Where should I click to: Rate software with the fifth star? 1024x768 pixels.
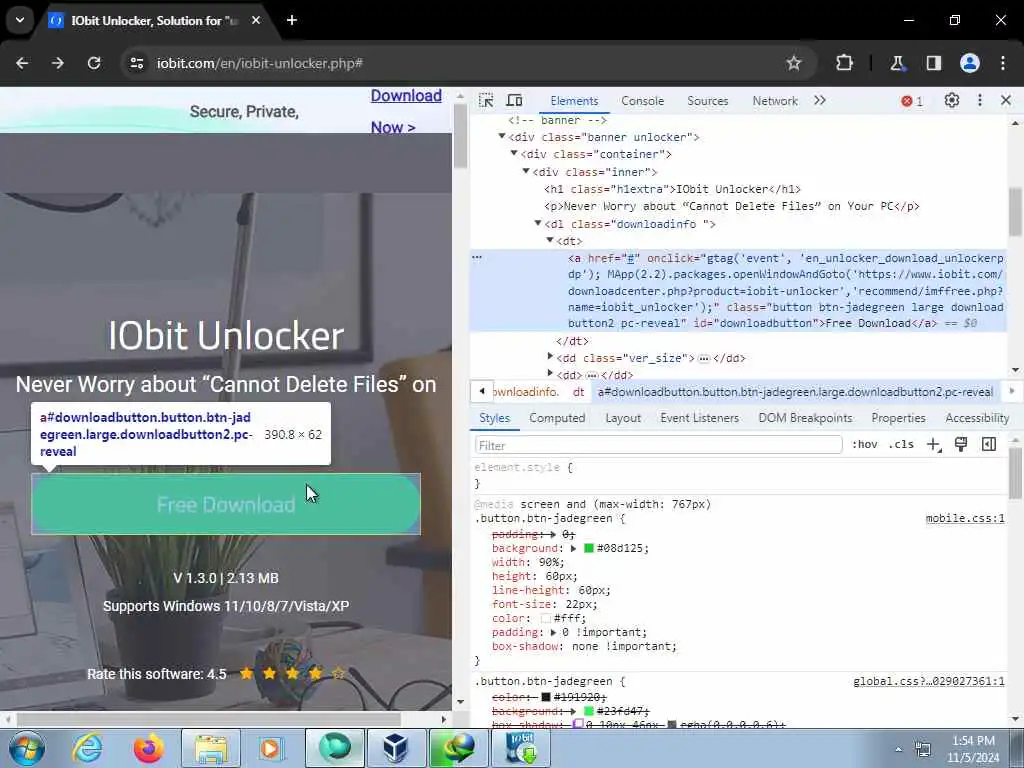coord(338,673)
